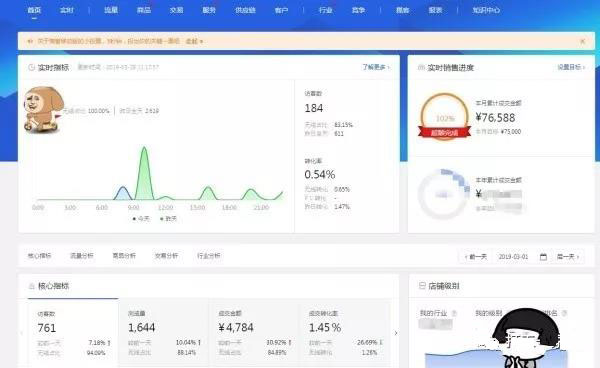Screen dimensions: 600x368
Task: Open the 流量 section in top navigation
Action: (x=111, y=10)
